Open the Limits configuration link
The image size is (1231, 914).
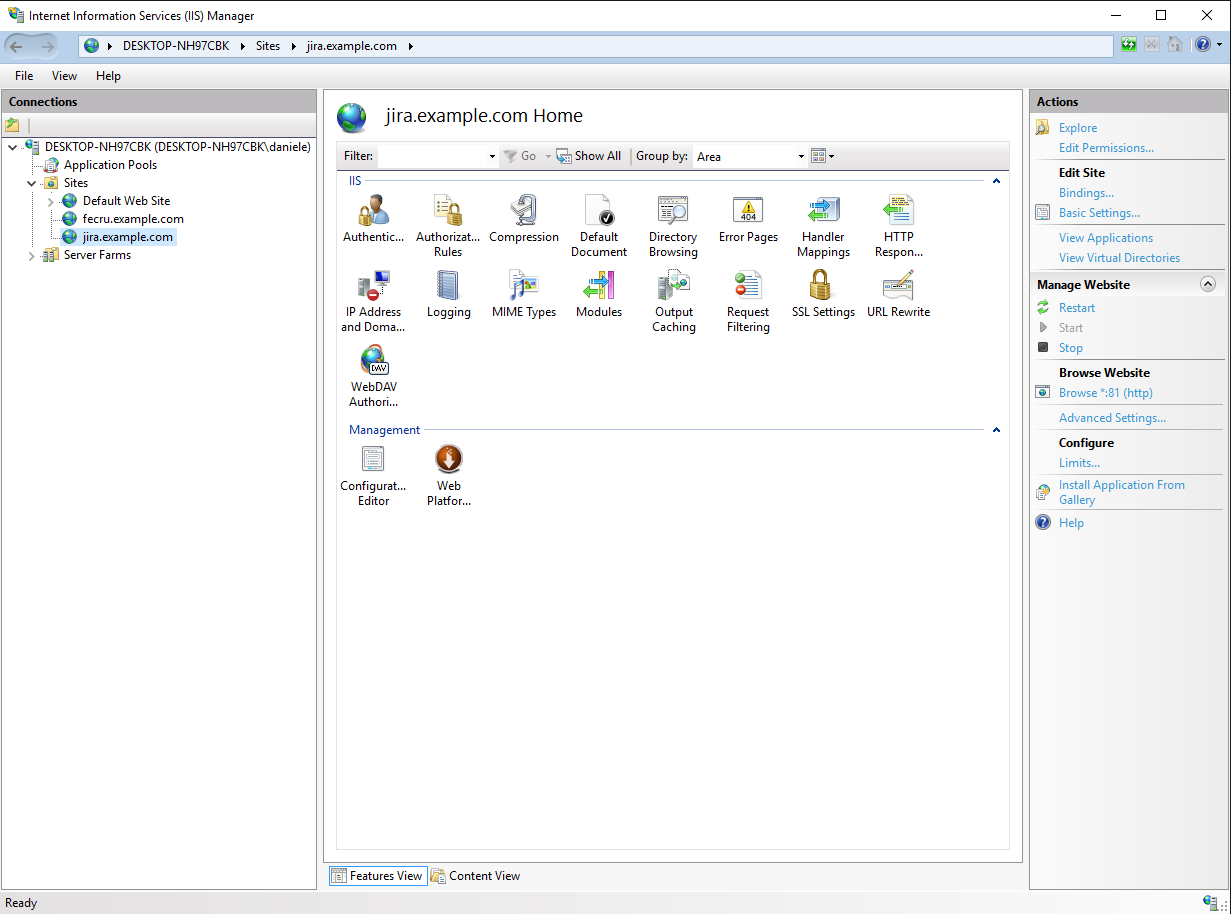[1079, 463]
